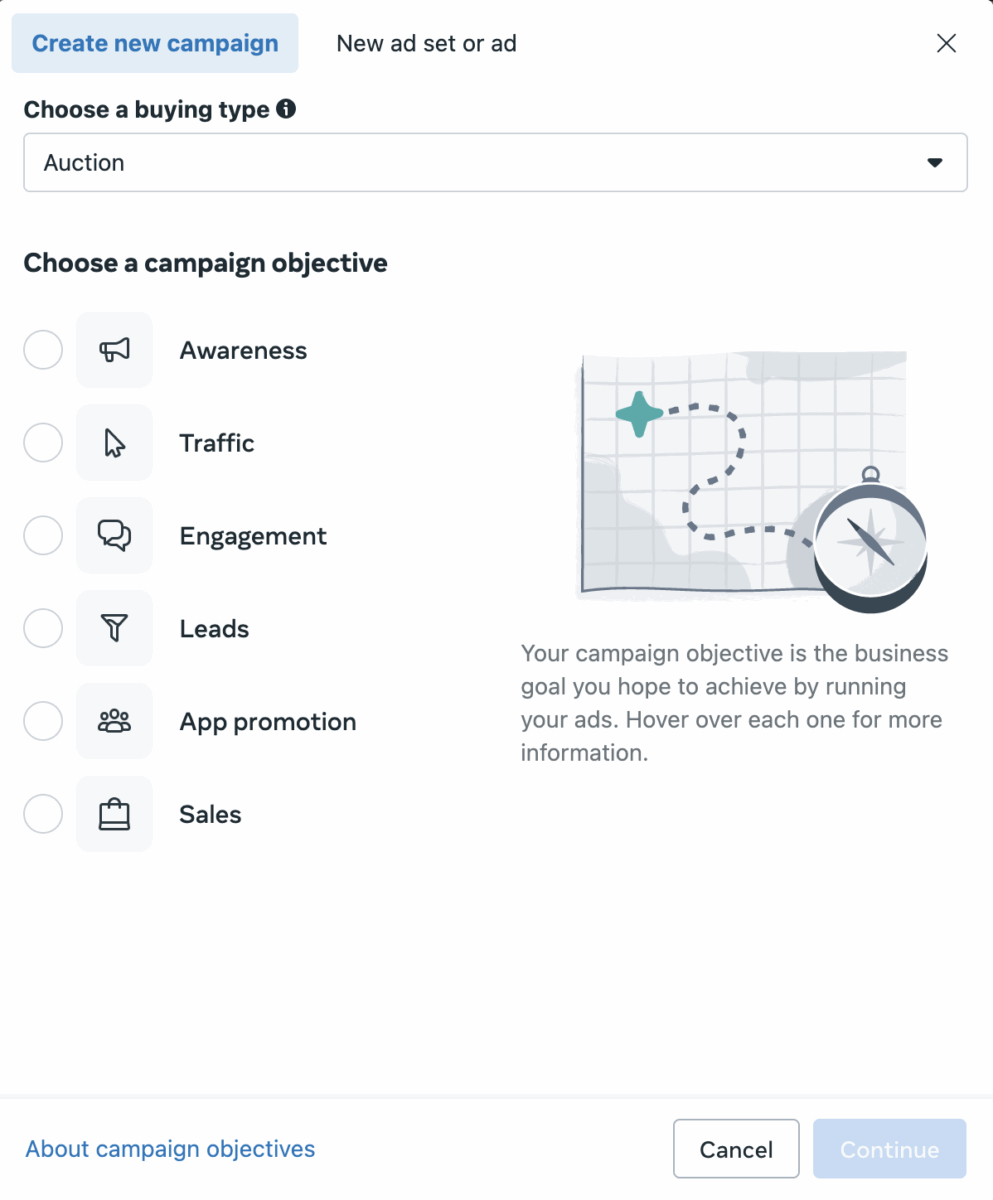Select the Sales objective radio button
The width and height of the screenshot is (993, 1200).
(42, 813)
